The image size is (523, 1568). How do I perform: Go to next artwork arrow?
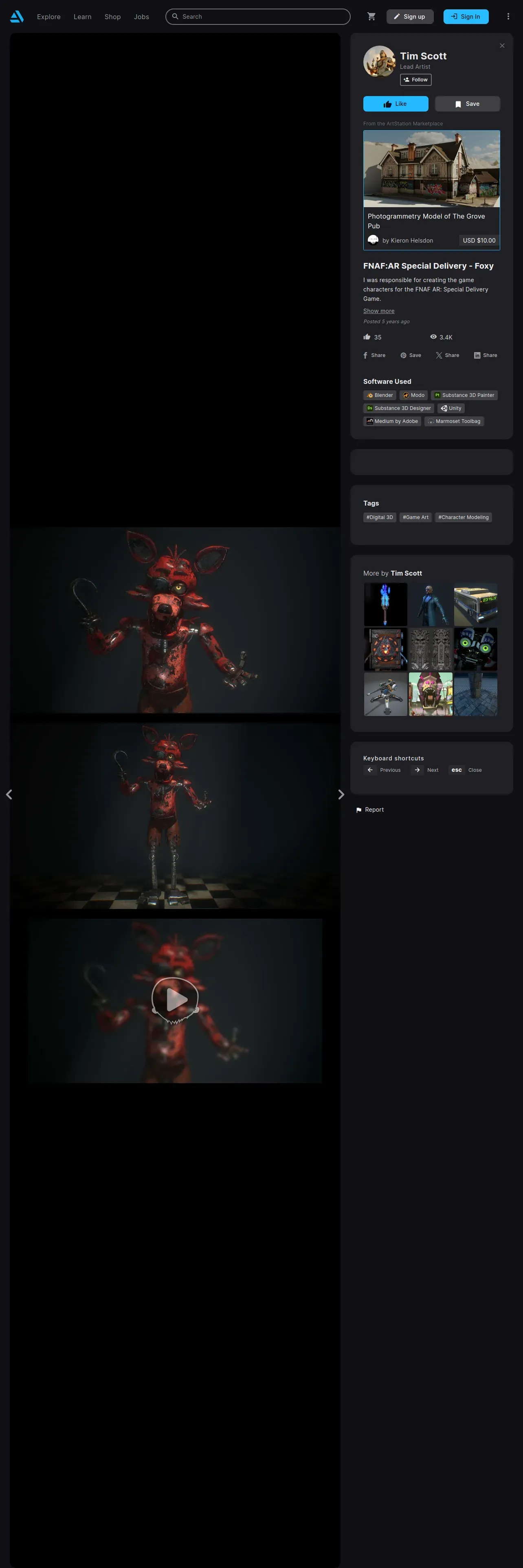341,794
